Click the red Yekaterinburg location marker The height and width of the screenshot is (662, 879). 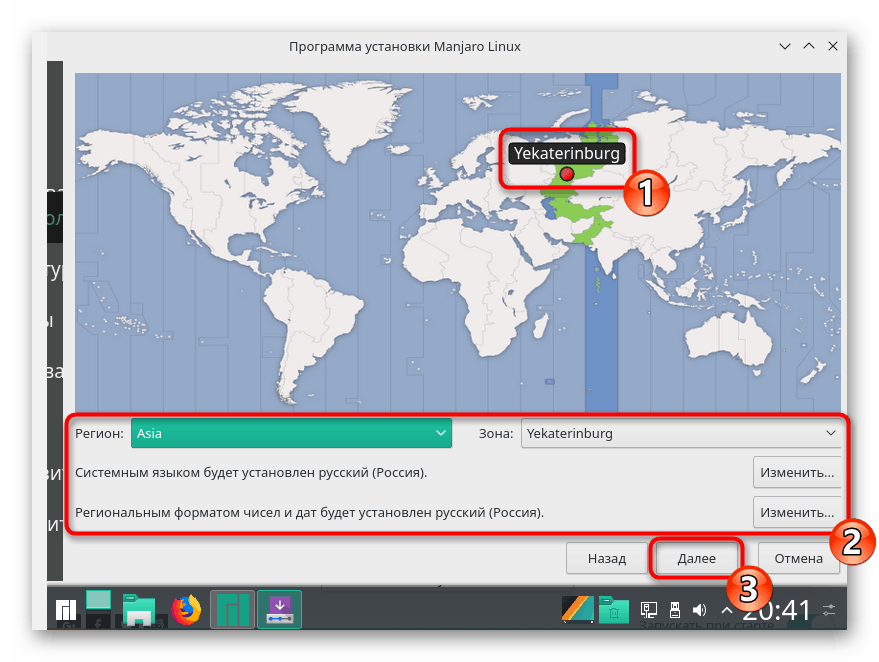(567, 174)
